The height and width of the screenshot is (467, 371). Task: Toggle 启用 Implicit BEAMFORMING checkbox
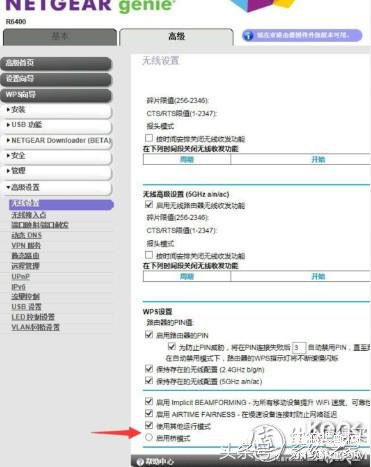[149, 402]
